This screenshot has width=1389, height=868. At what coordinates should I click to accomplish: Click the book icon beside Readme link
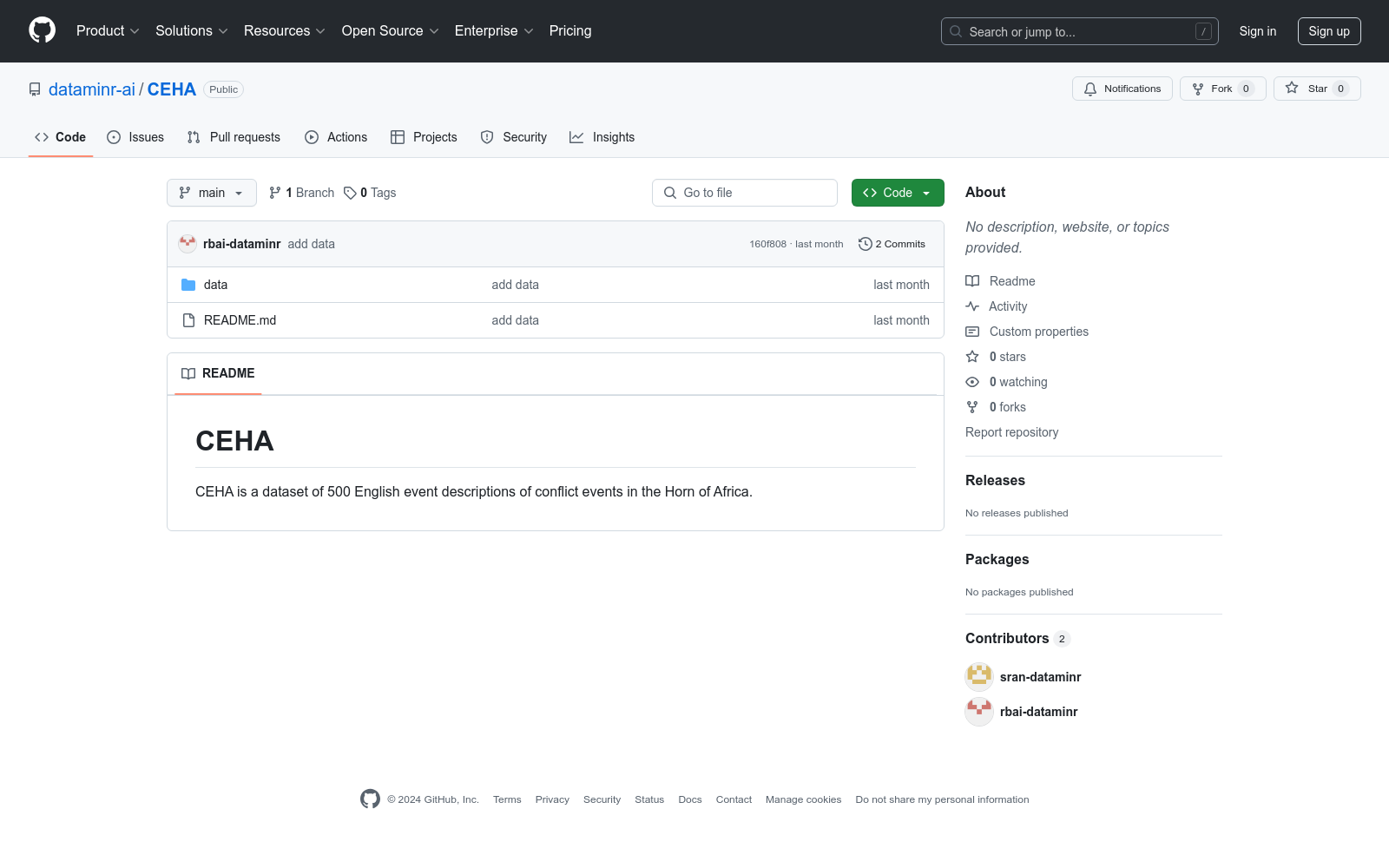972,281
